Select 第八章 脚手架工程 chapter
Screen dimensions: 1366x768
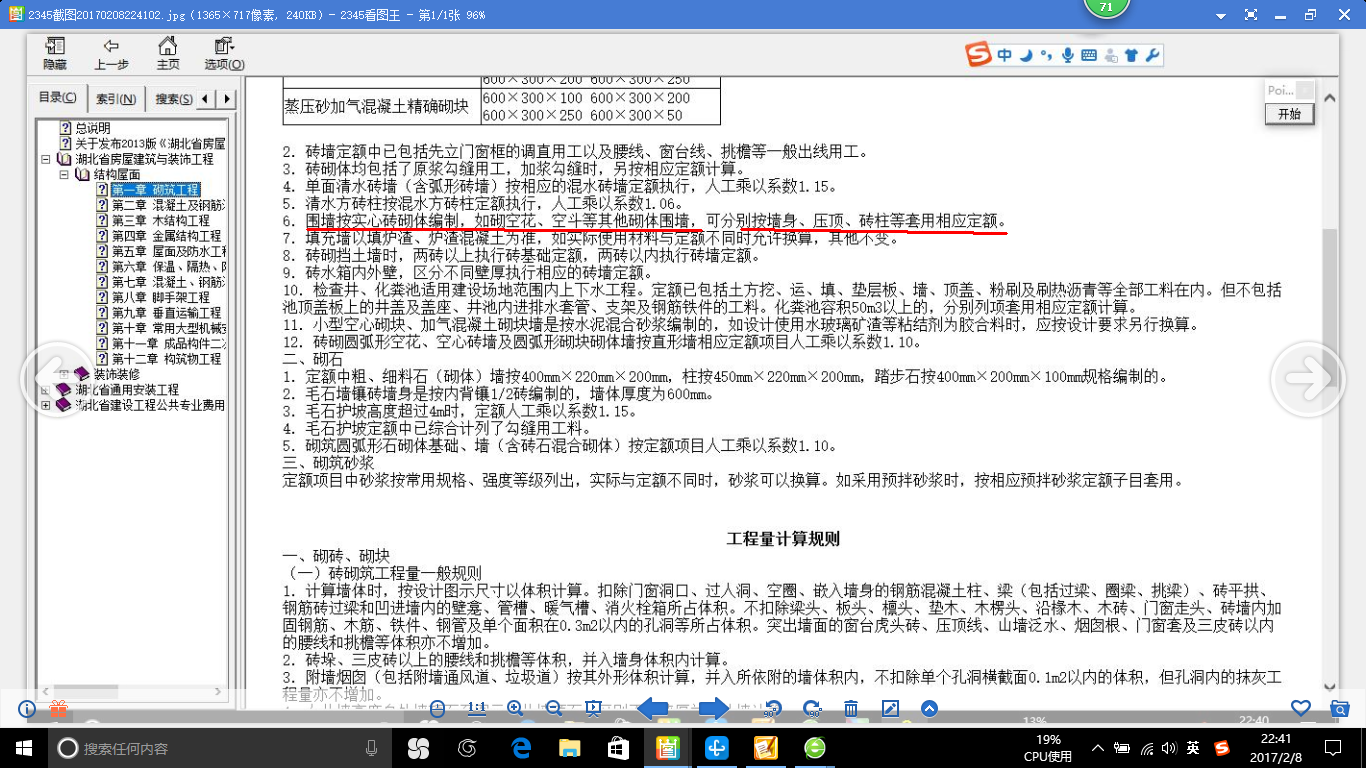[x=160, y=297]
